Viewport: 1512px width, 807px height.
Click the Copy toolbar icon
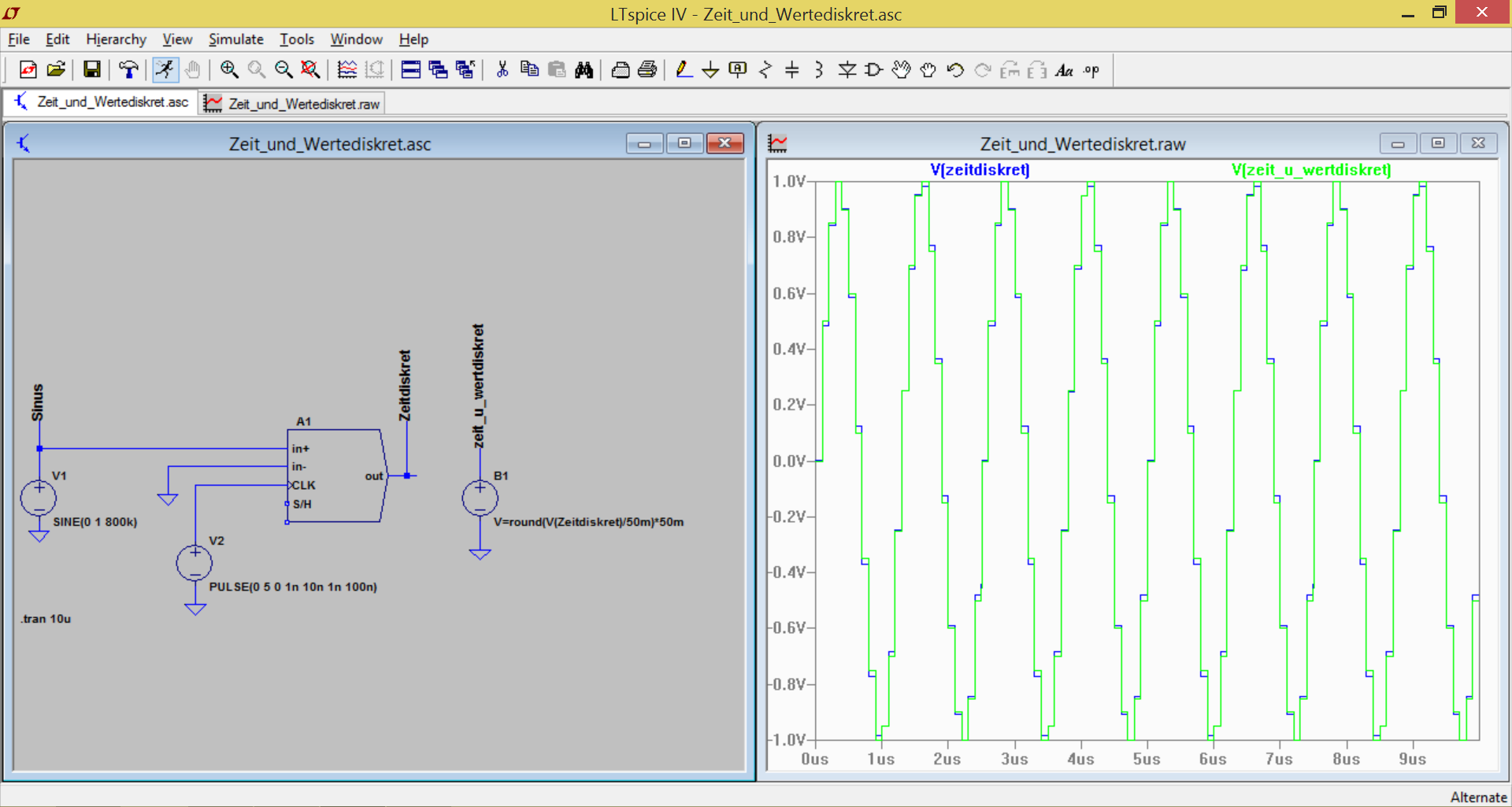tap(530, 70)
